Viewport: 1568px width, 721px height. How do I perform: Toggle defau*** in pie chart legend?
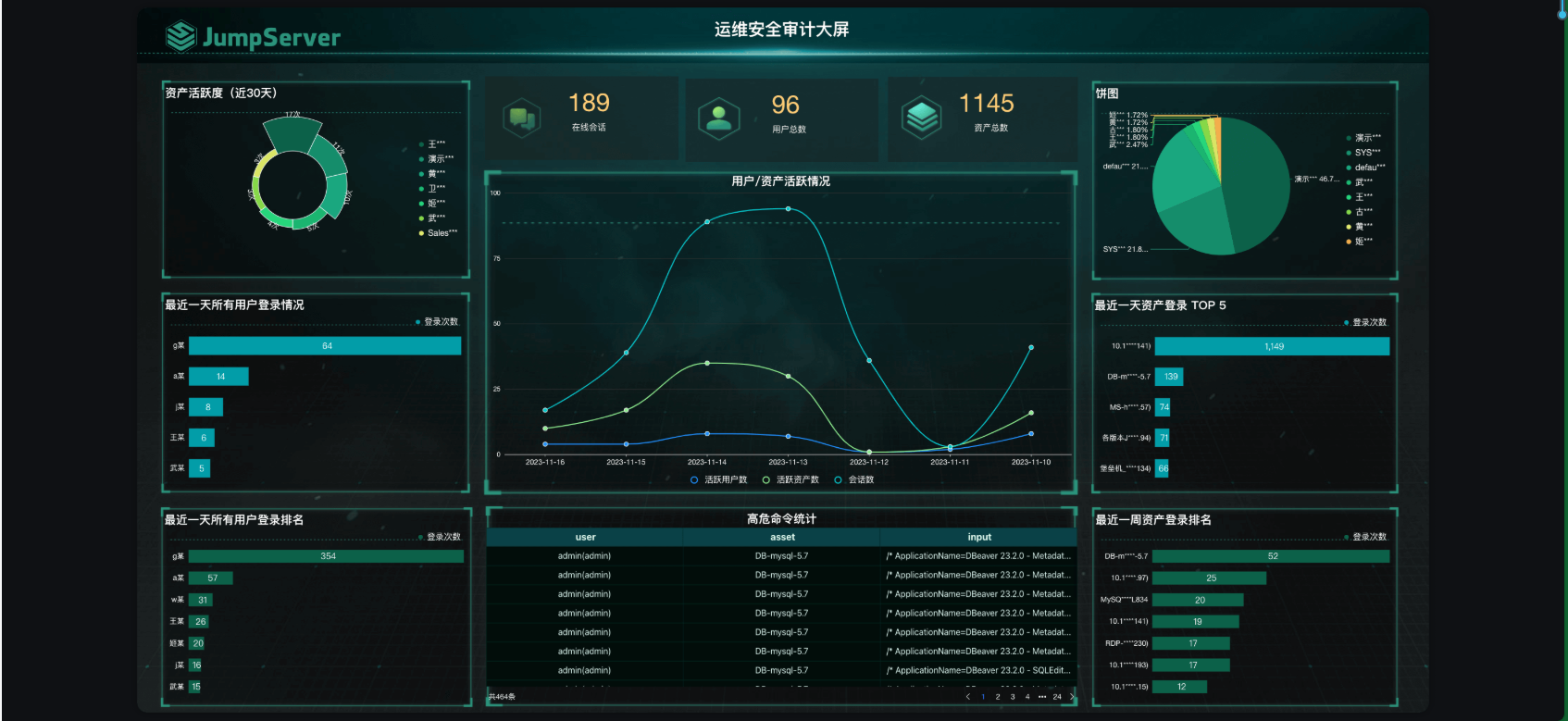click(1366, 168)
